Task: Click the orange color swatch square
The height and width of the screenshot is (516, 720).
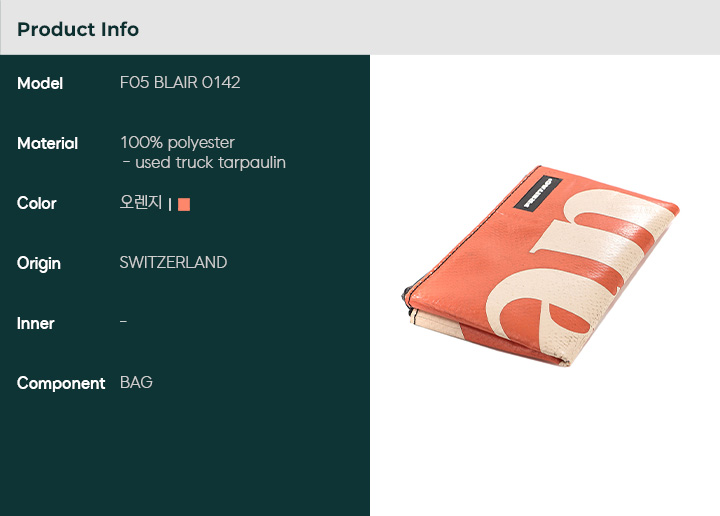Action: (x=184, y=204)
